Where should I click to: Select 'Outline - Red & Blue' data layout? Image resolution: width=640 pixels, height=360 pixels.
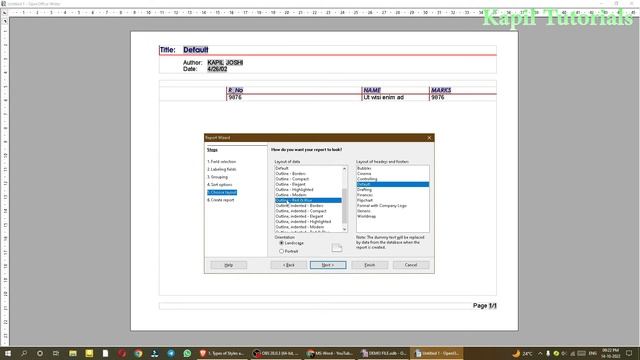pyautogui.click(x=308, y=200)
